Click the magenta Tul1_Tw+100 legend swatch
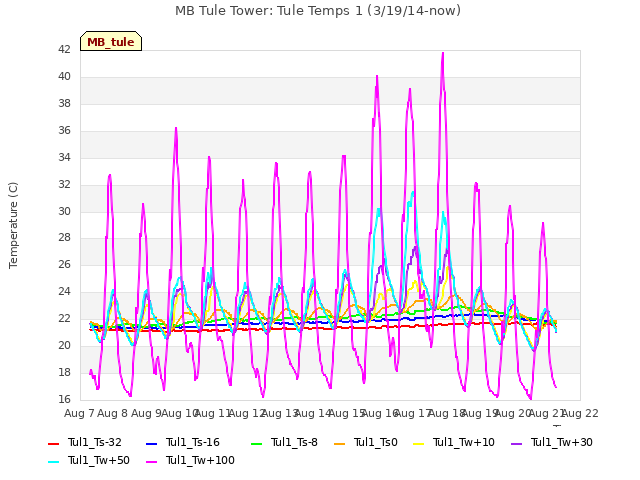The height and width of the screenshot is (480, 640). coord(151,461)
